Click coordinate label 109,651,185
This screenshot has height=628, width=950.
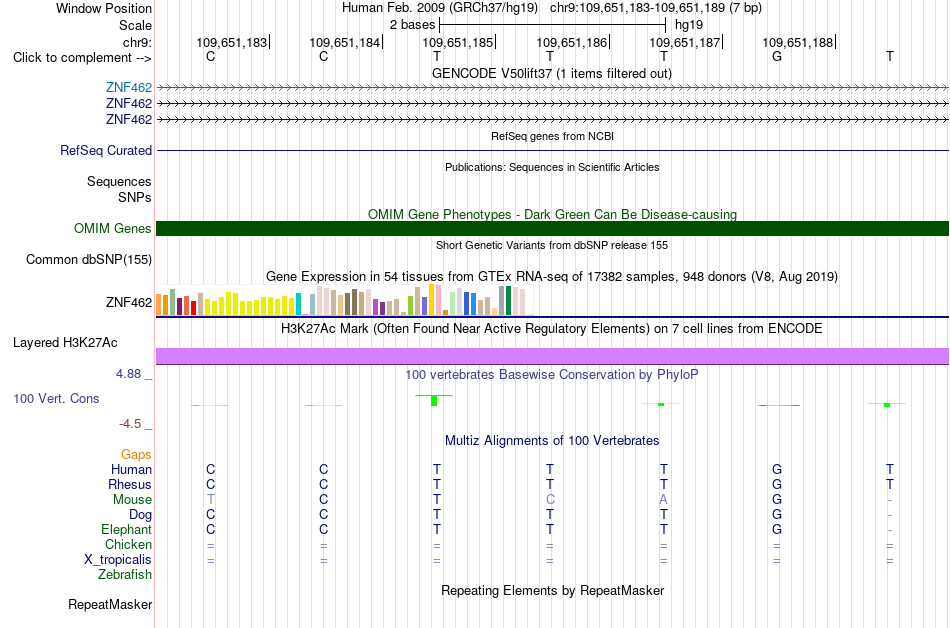(457, 42)
